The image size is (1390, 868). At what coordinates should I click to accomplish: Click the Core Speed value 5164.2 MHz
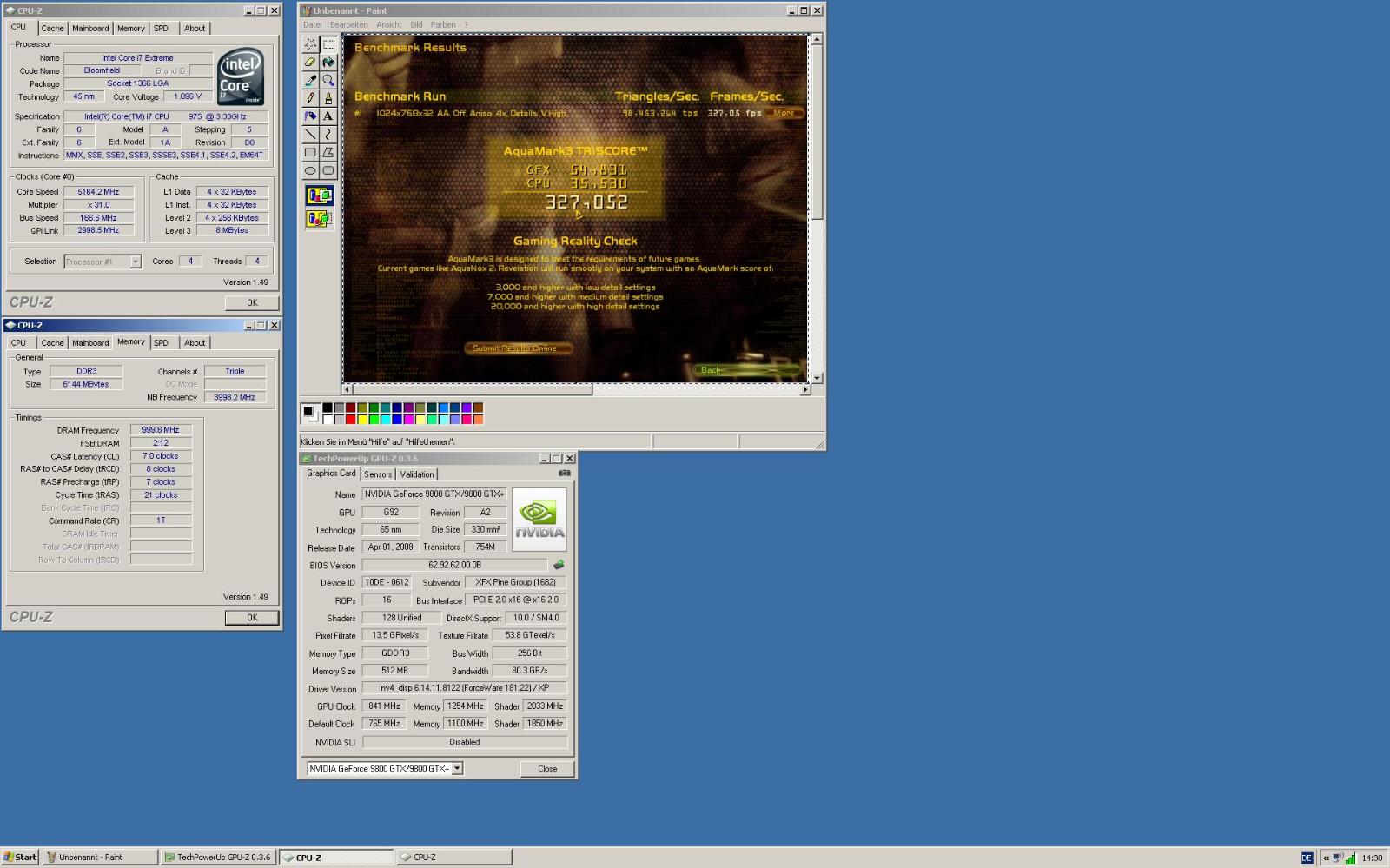coord(98,192)
